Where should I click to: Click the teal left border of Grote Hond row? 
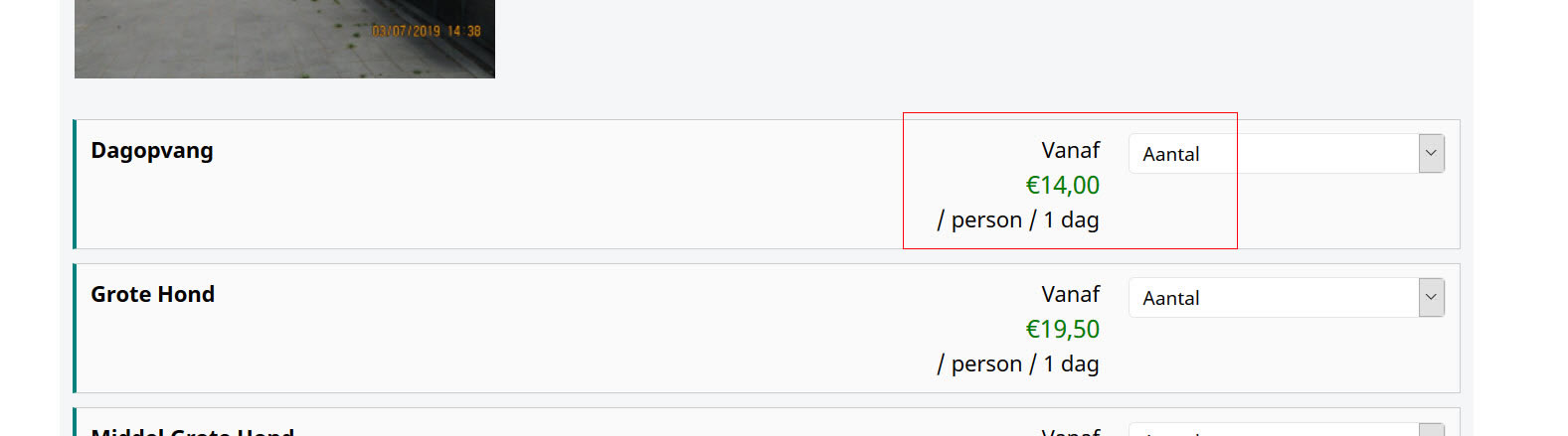coord(75,328)
